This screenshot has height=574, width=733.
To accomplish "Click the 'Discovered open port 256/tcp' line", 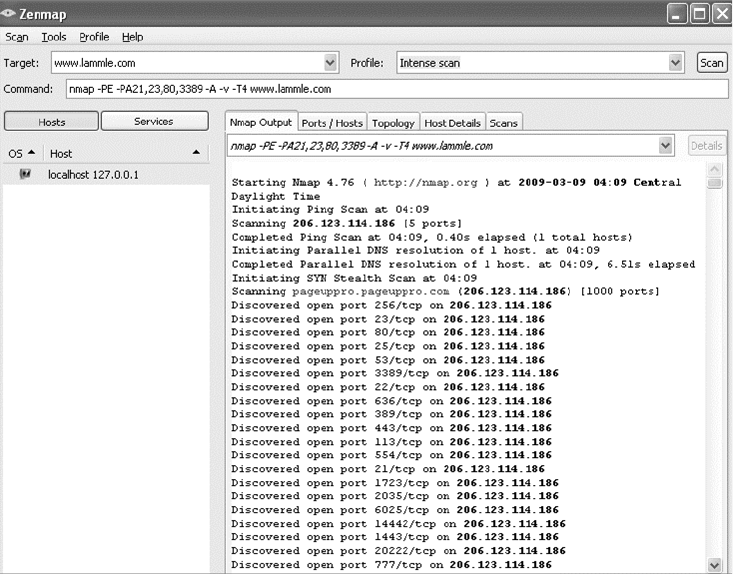I will (x=391, y=305).
